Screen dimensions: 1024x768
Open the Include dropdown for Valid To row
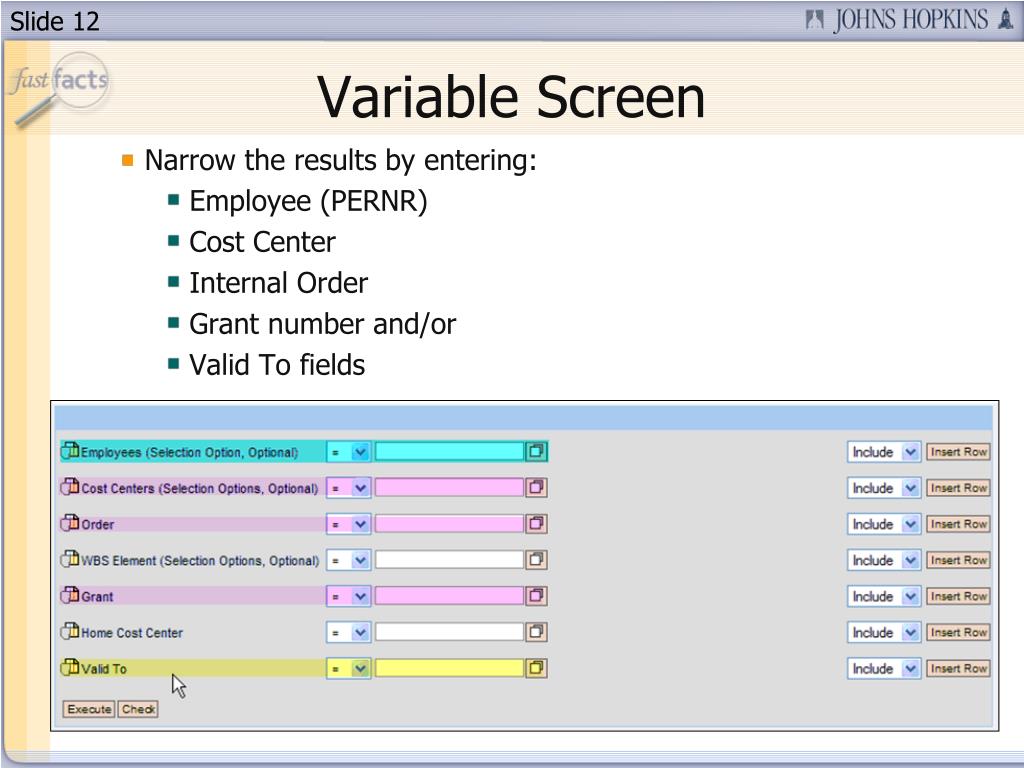(884, 668)
